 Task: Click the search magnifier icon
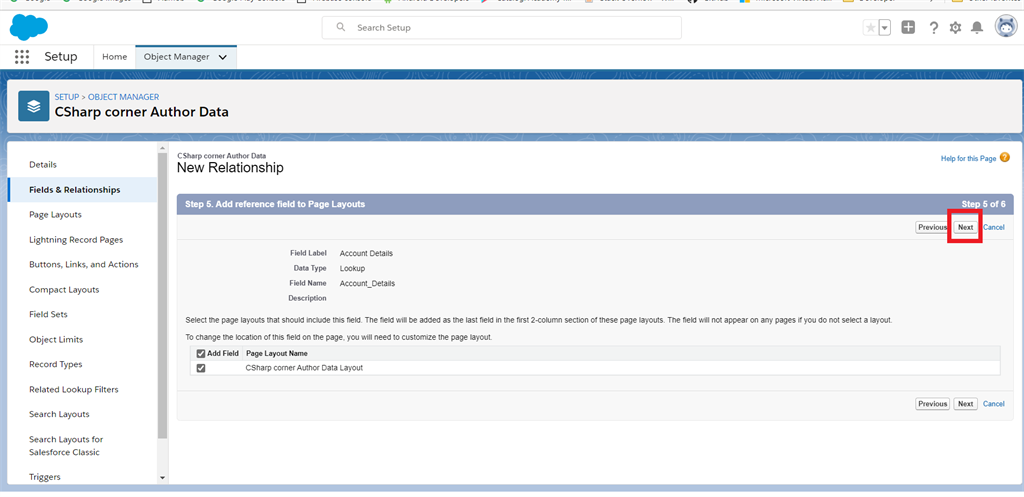tap(340, 28)
